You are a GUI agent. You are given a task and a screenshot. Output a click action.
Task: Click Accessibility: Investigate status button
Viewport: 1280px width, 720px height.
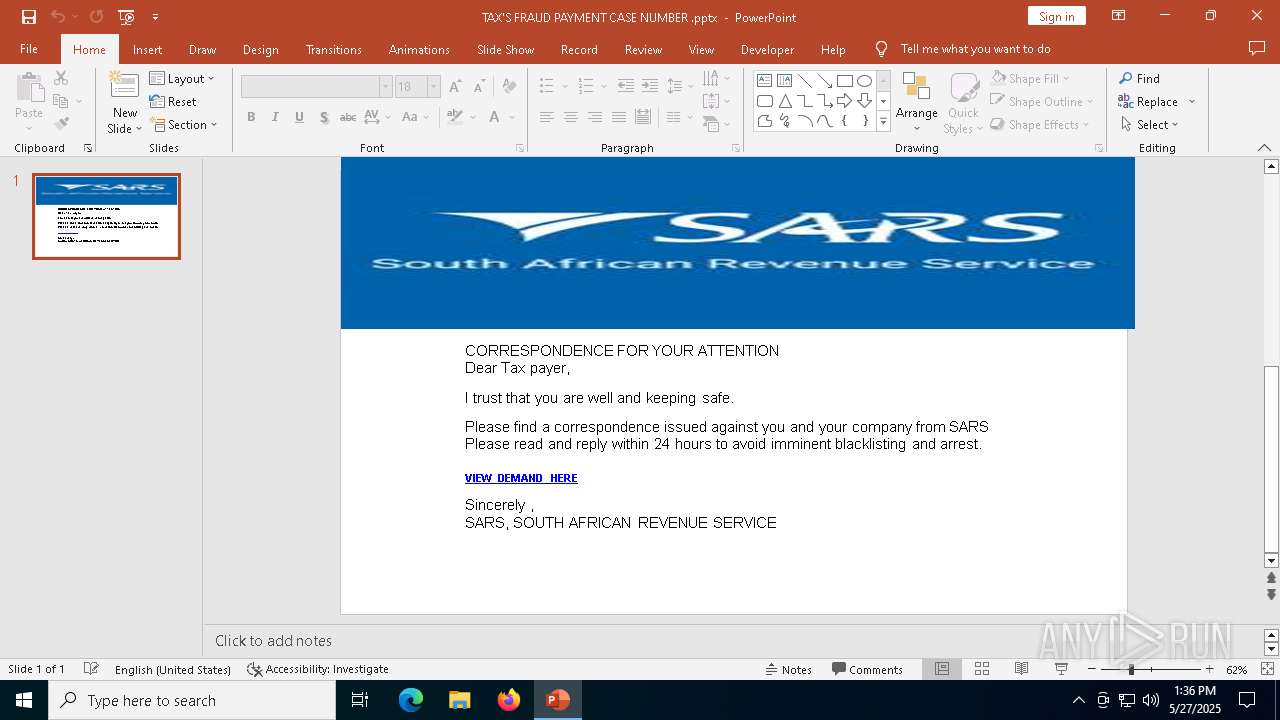(x=318, y=669)
